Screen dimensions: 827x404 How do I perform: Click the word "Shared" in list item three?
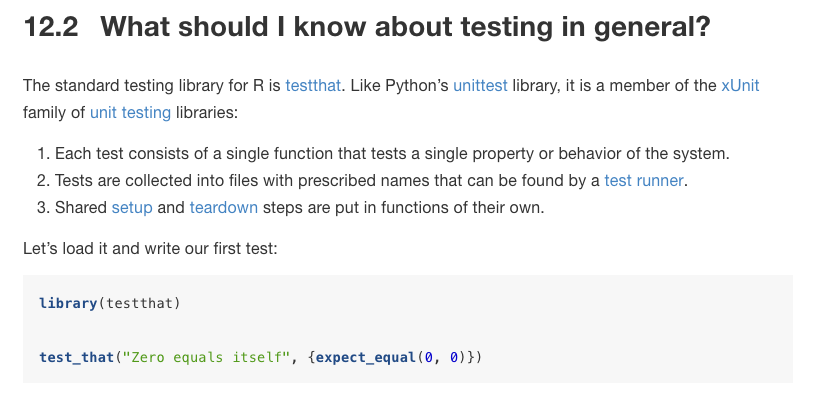[81, 207]
